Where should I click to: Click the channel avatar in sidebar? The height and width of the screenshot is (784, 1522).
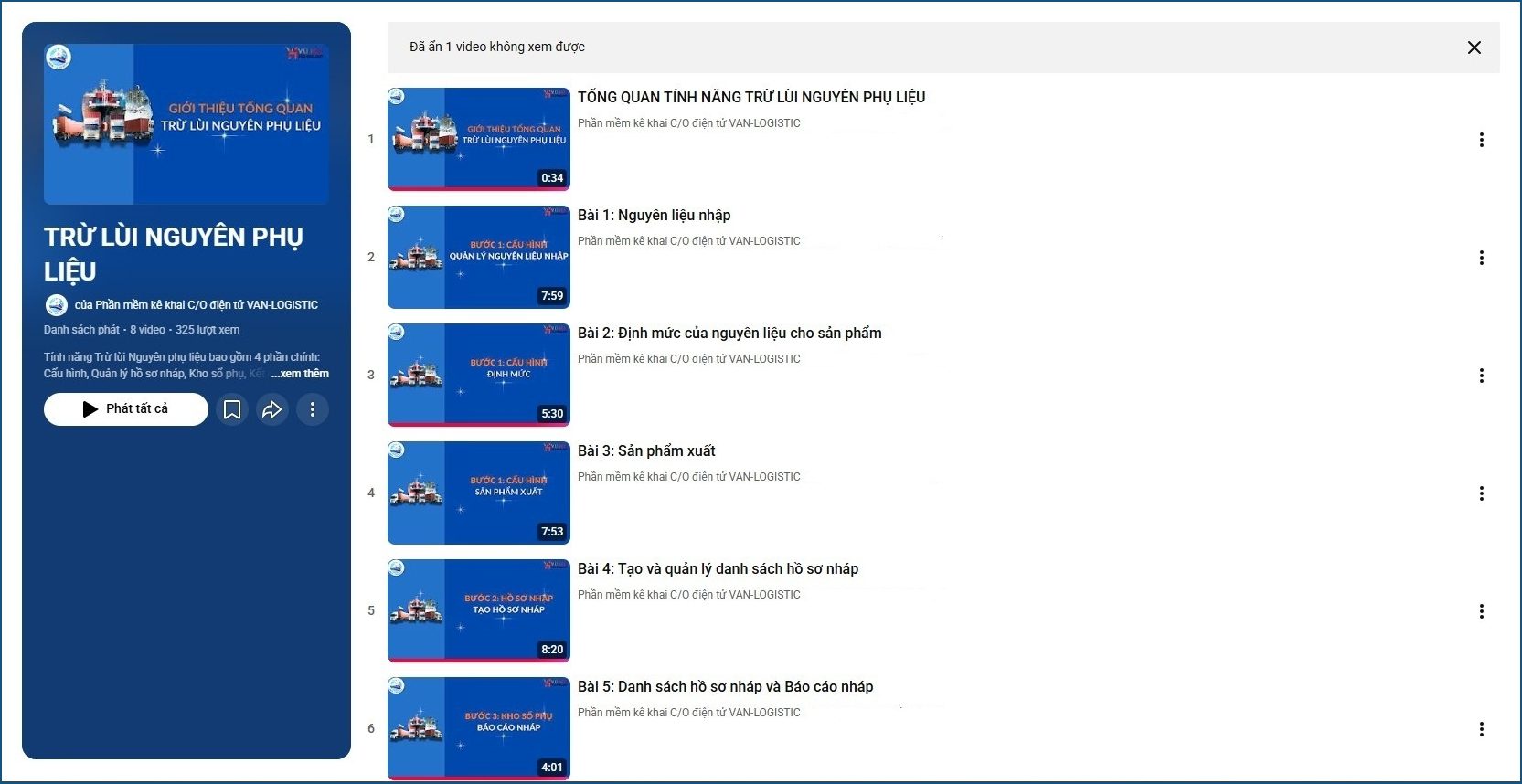coord(57,305)
